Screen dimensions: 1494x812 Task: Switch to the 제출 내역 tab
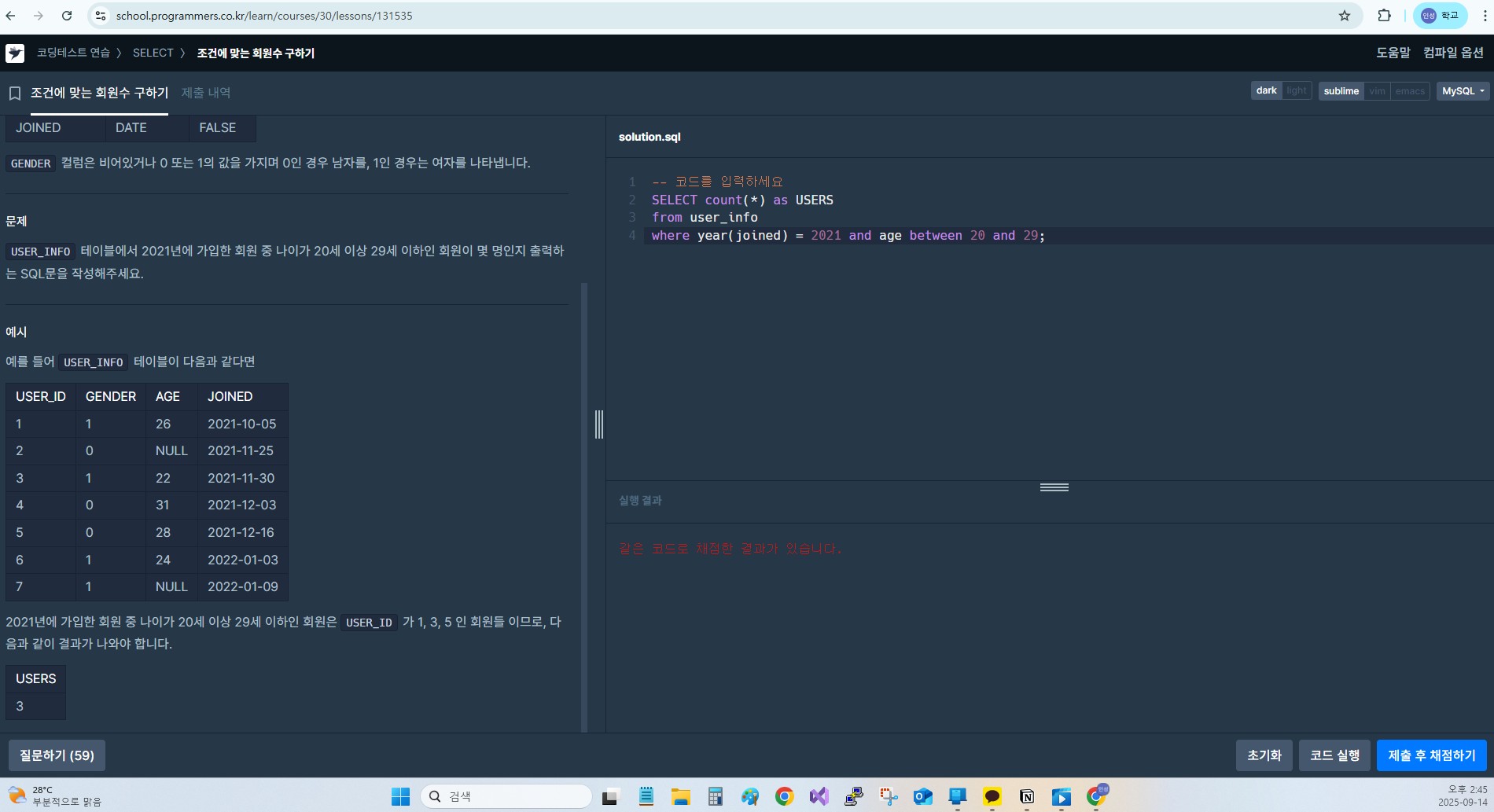[206, 93]
